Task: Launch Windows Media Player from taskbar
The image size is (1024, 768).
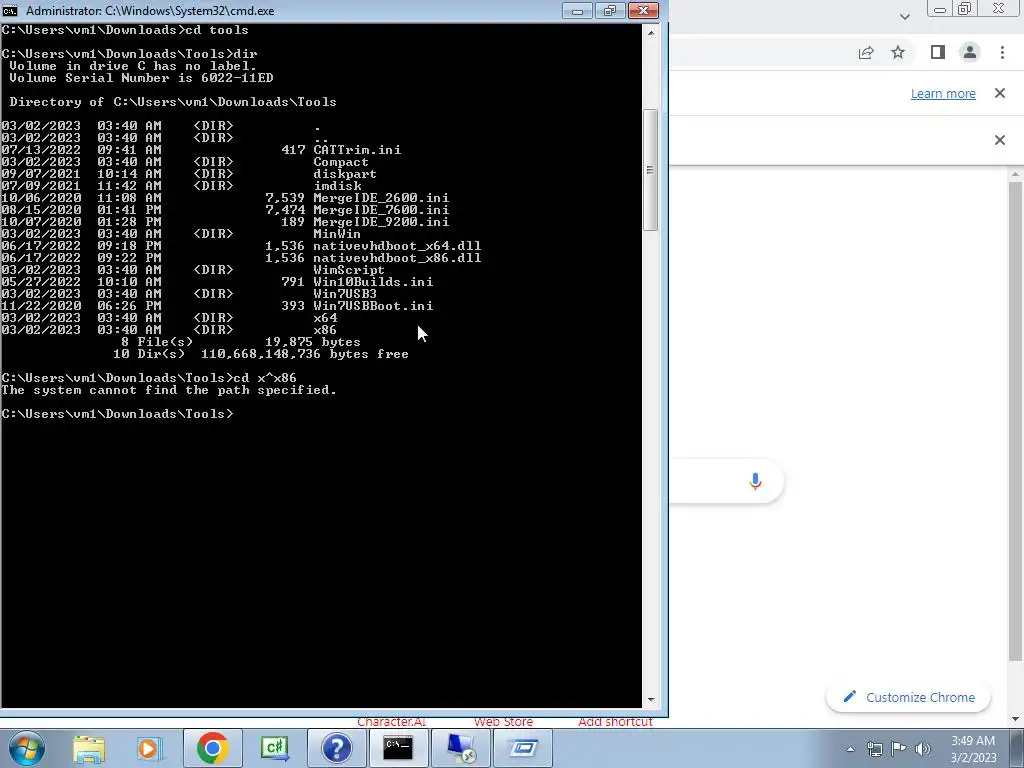Action: 149,748
